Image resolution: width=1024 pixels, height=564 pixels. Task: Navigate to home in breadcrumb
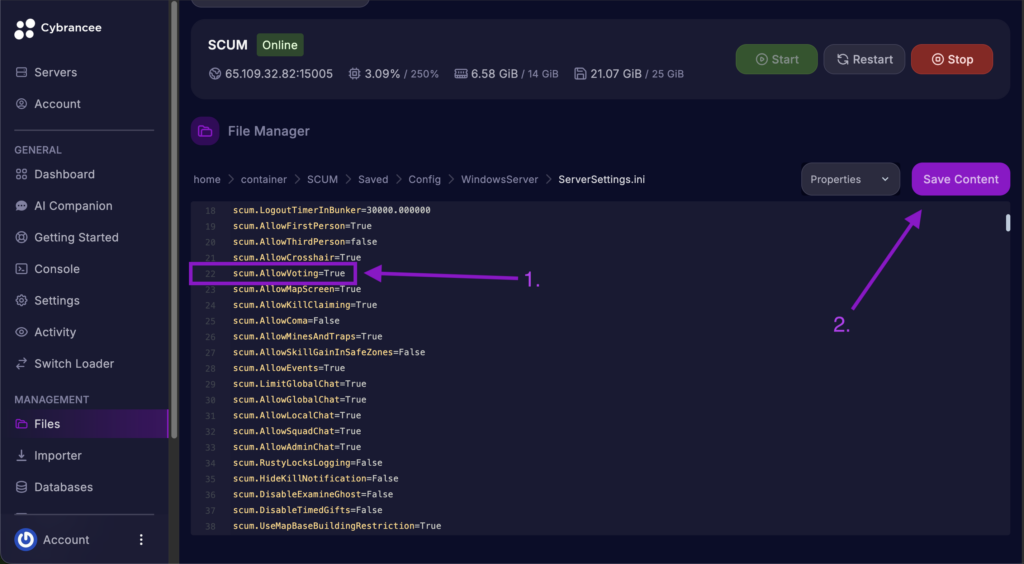(207, 180)
